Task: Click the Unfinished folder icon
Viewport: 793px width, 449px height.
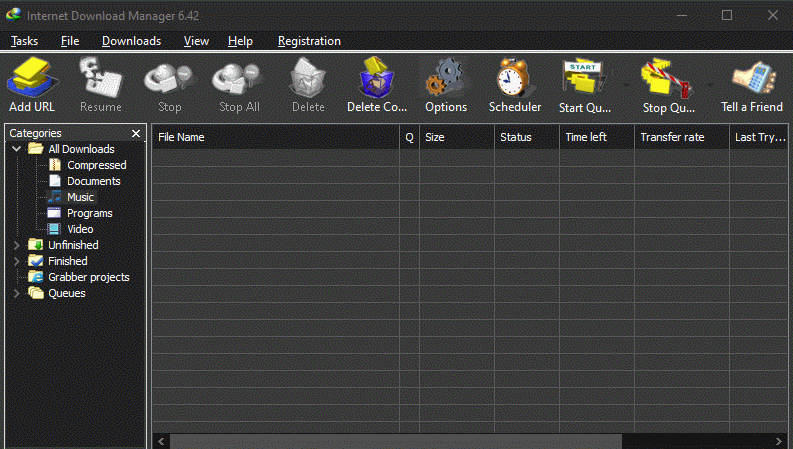Action: tap(35, 245)
